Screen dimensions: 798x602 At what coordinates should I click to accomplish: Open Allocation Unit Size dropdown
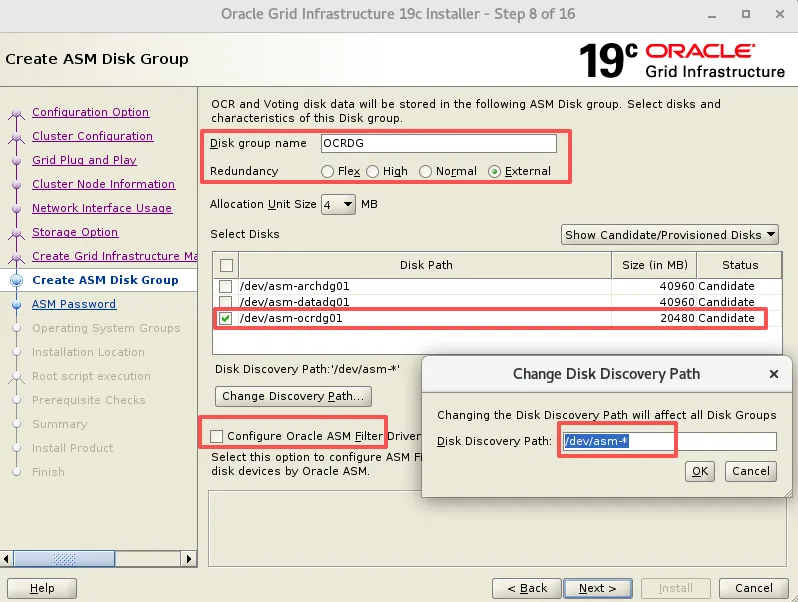point(338,205)
